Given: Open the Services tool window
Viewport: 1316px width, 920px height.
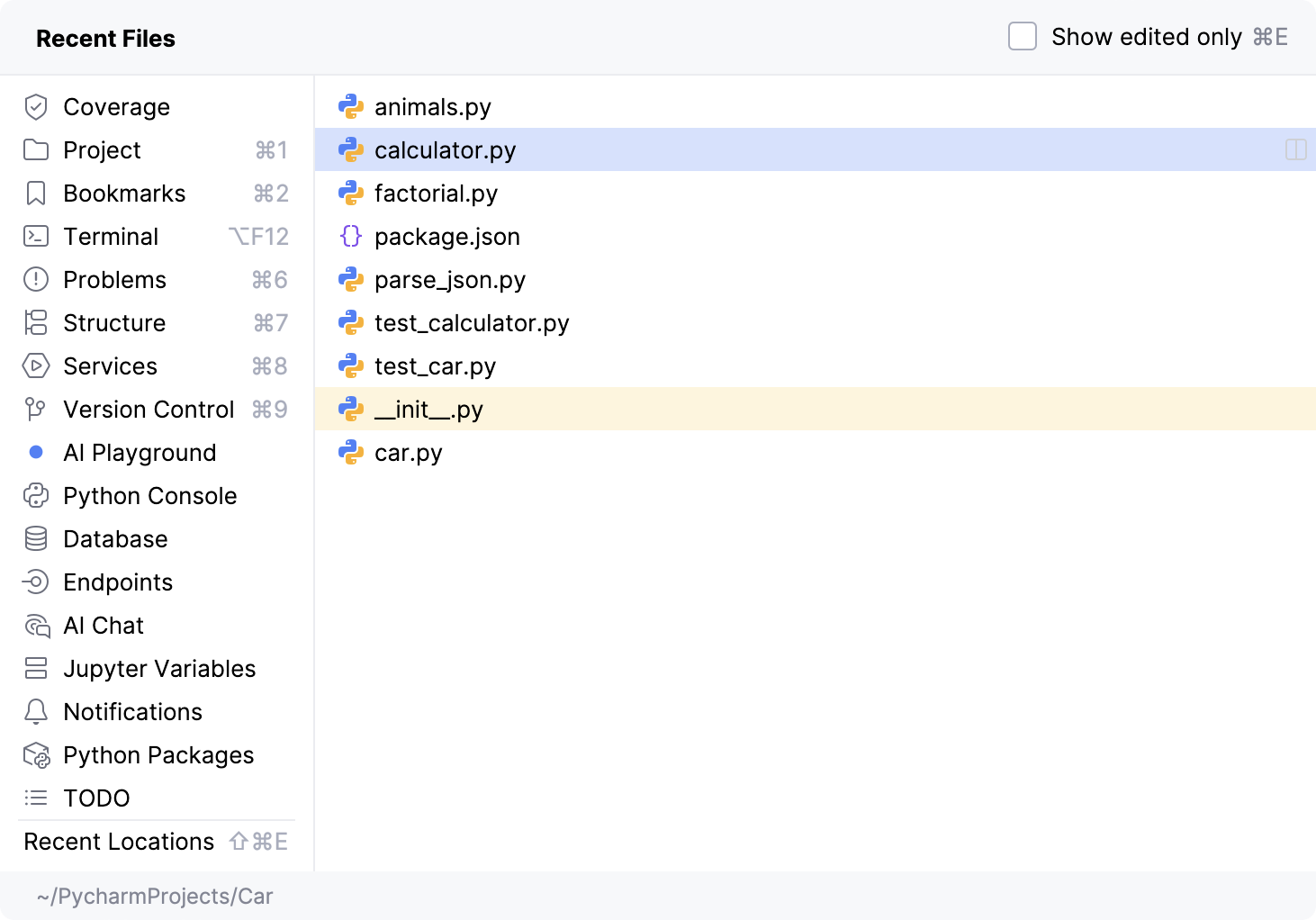Looking at the screenshot, I should coord(110,366).
